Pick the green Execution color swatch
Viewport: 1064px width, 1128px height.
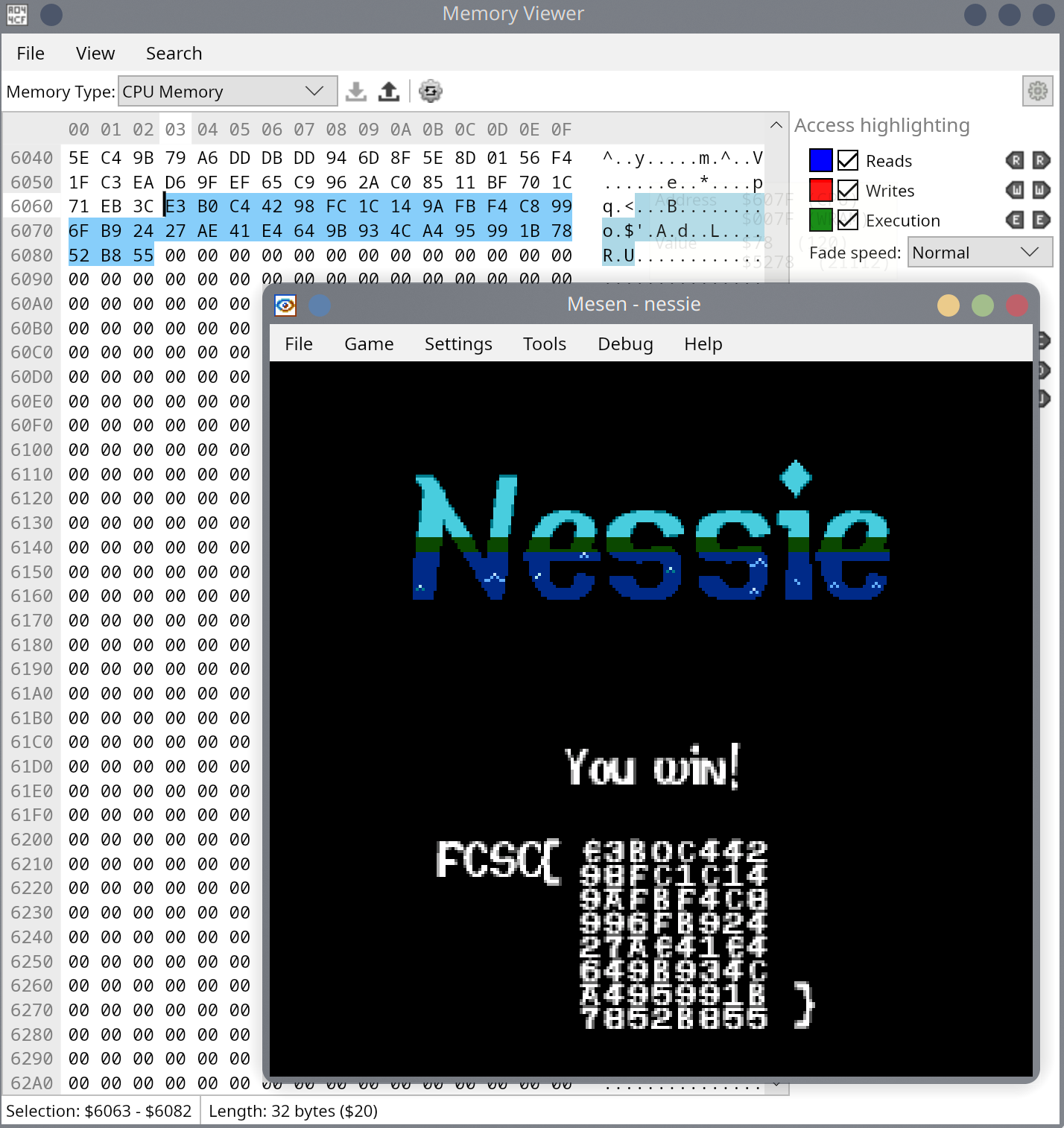click(820, 220)
